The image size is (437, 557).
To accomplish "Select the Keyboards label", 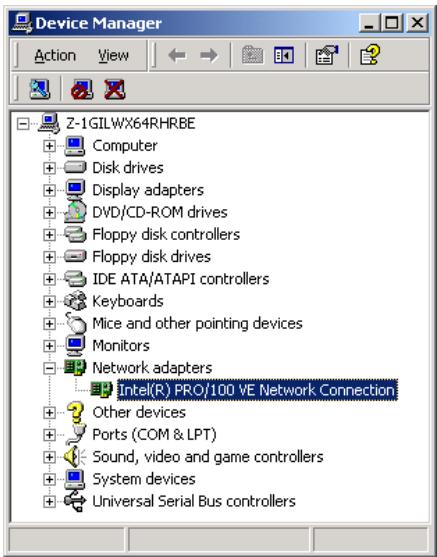I will [x=128, y=301].
